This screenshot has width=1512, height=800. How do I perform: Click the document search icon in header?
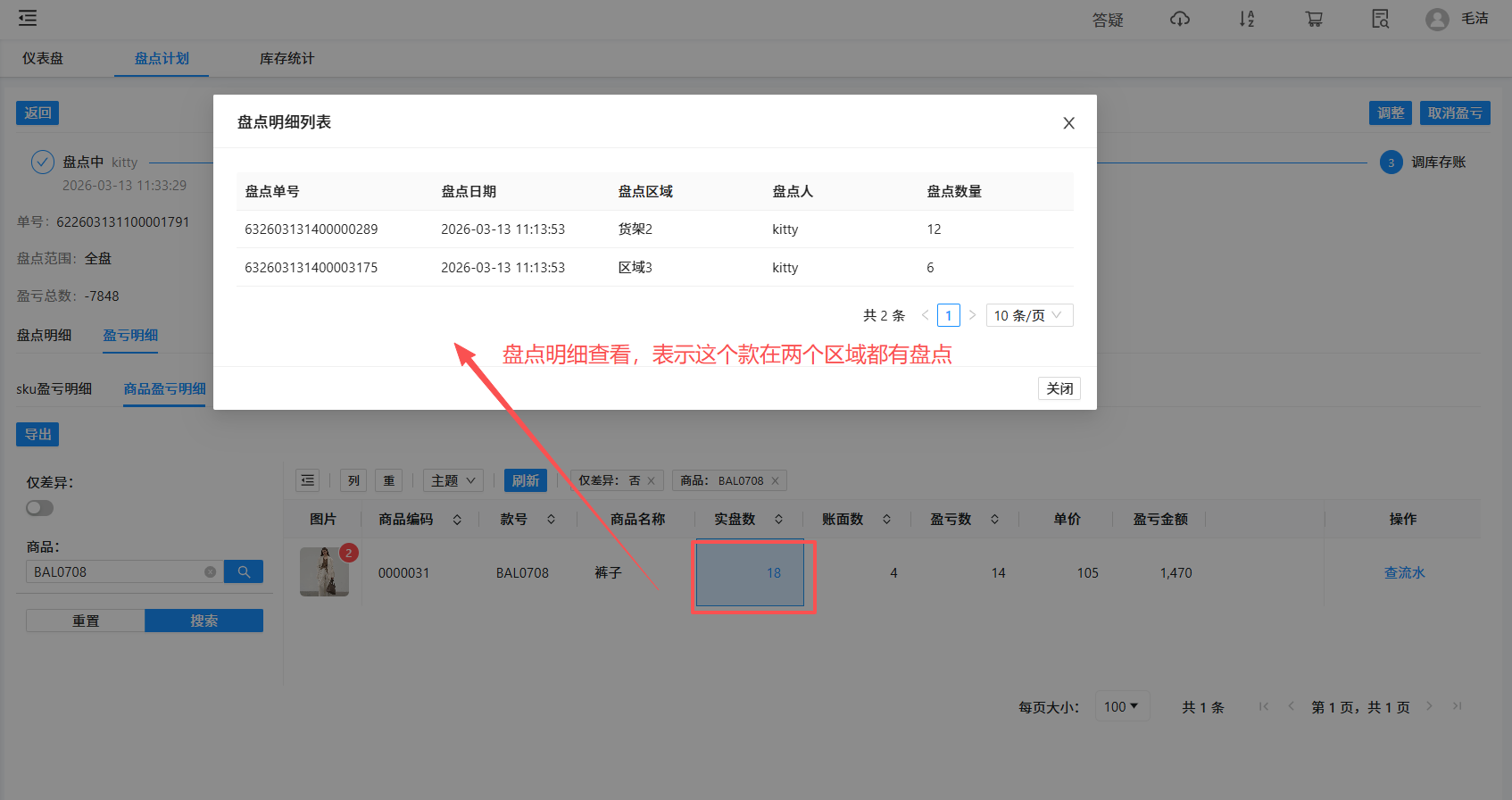pyautogui.click(x=1380, y=19)
